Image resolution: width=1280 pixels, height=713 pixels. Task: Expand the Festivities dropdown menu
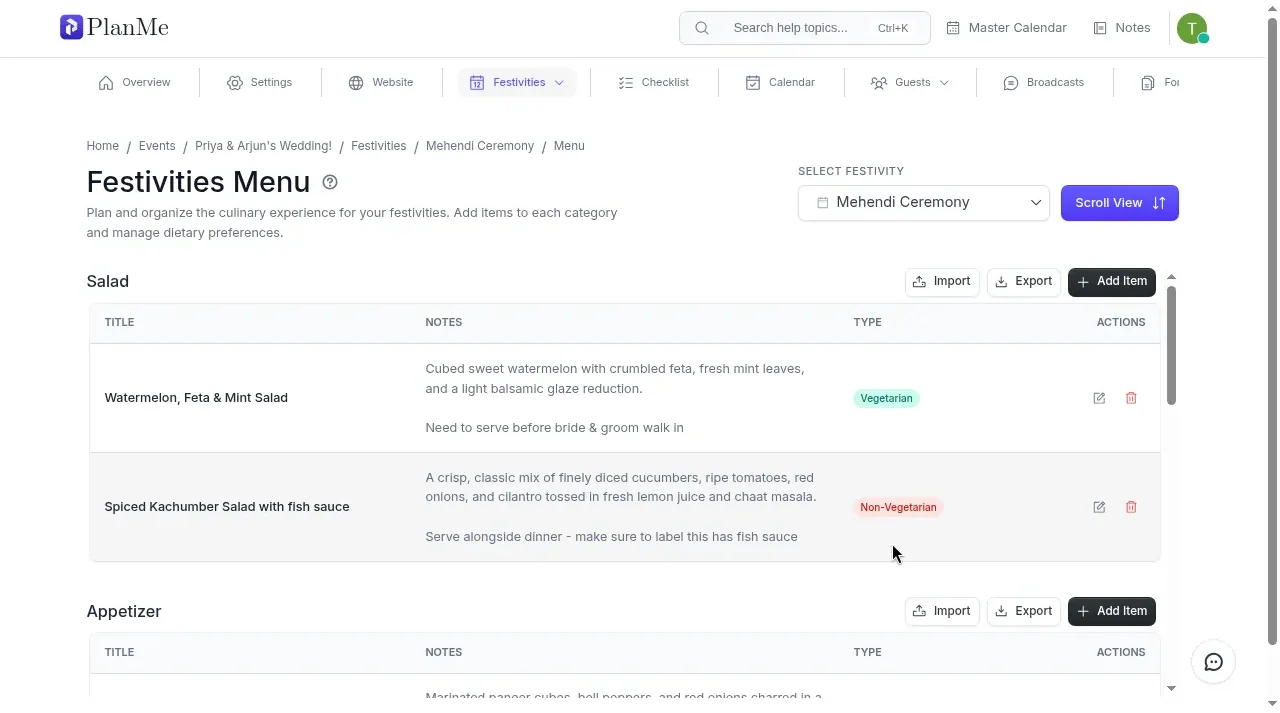point(517,83)
